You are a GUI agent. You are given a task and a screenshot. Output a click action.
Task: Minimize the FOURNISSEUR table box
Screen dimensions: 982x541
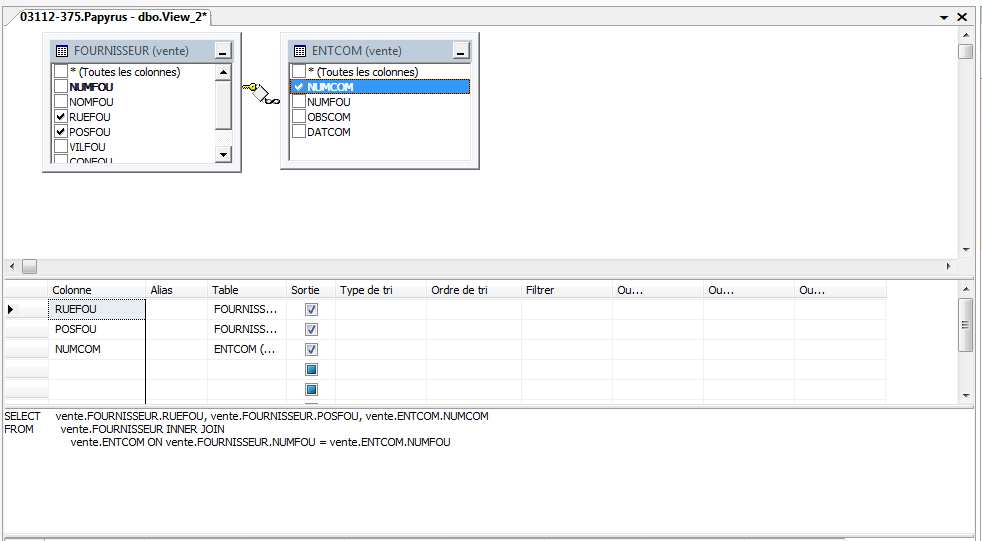[223, 51]
